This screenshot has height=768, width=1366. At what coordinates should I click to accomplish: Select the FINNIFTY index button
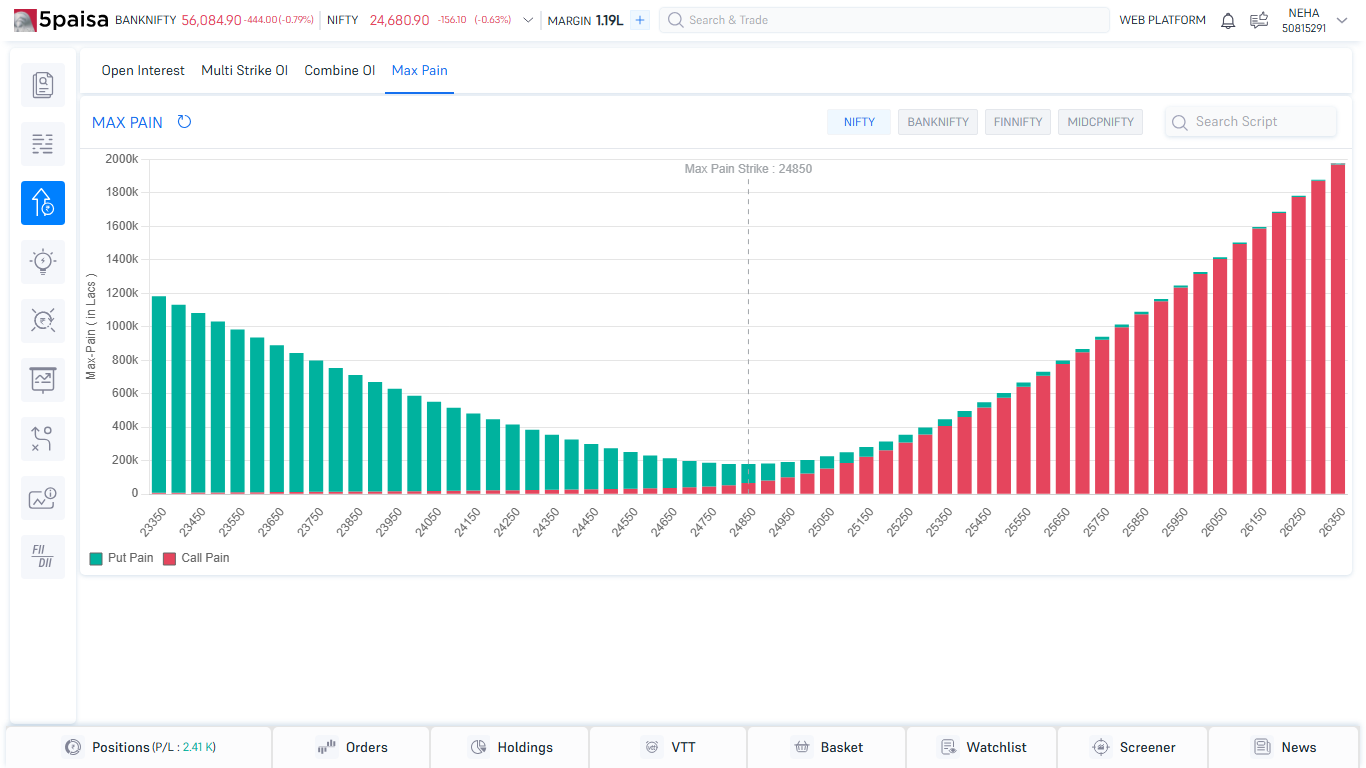tap(1018, 122)
